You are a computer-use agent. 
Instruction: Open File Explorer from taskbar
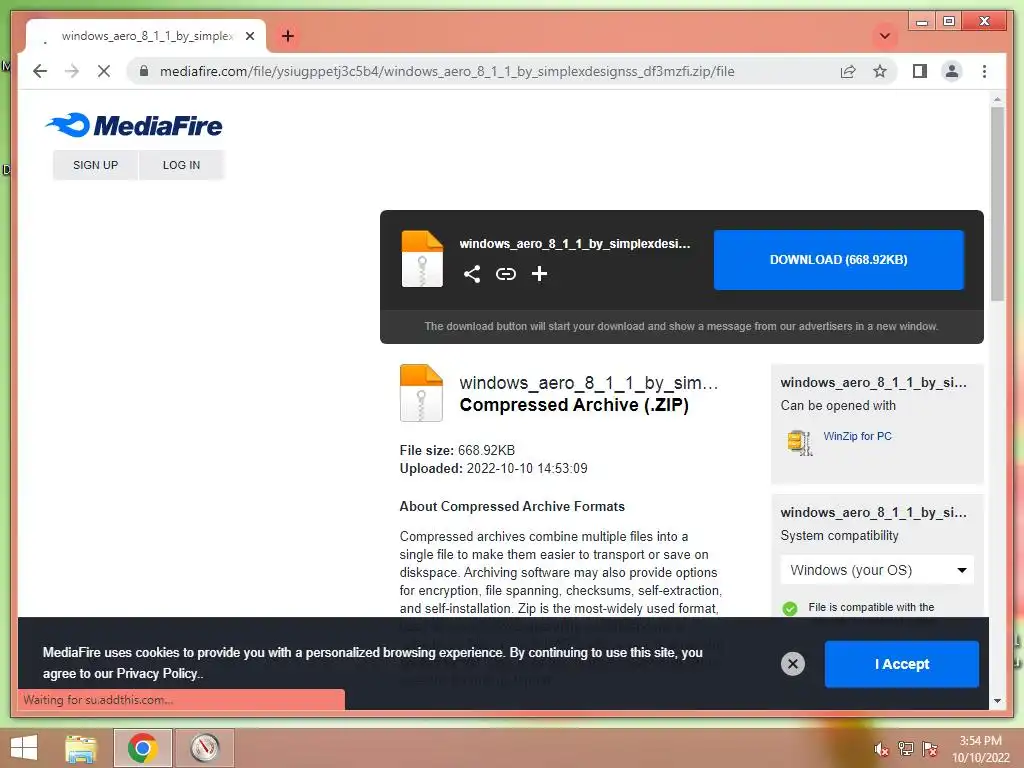(81, 748)
